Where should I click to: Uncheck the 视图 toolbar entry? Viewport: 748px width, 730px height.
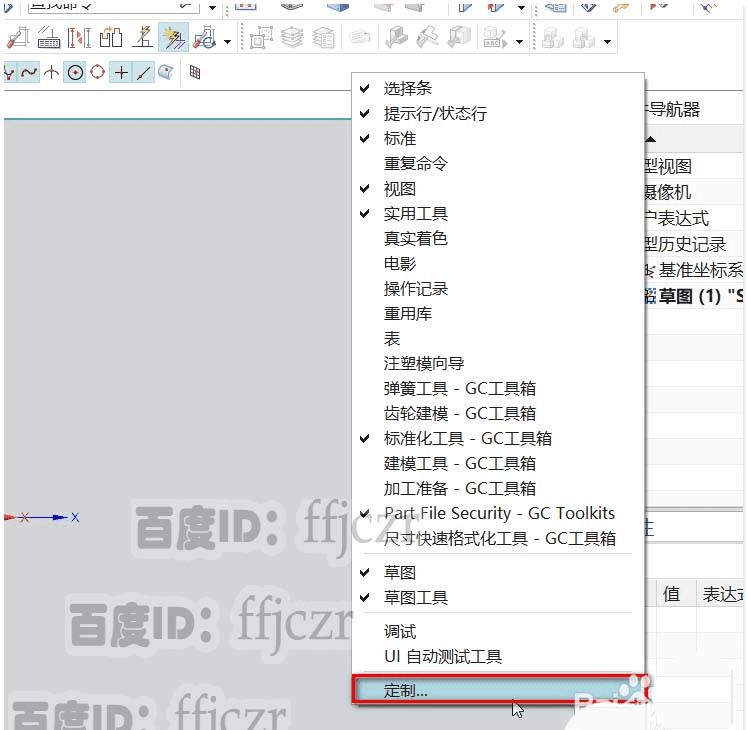498,189
